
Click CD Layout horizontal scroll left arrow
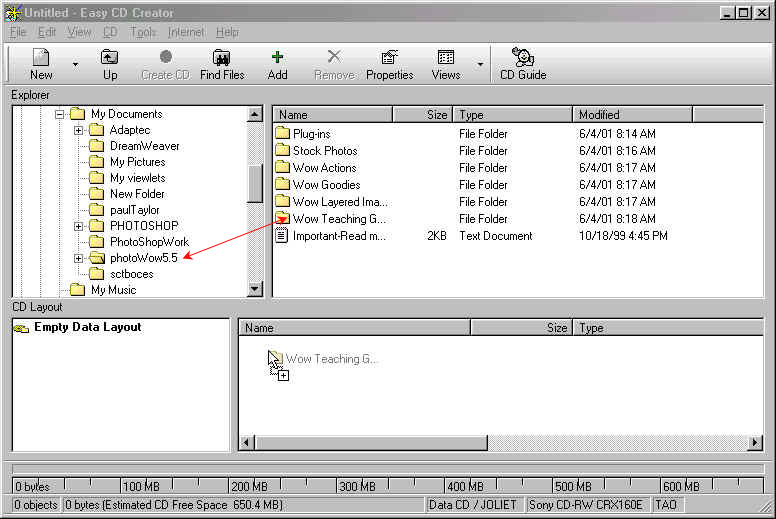[246, 442]
